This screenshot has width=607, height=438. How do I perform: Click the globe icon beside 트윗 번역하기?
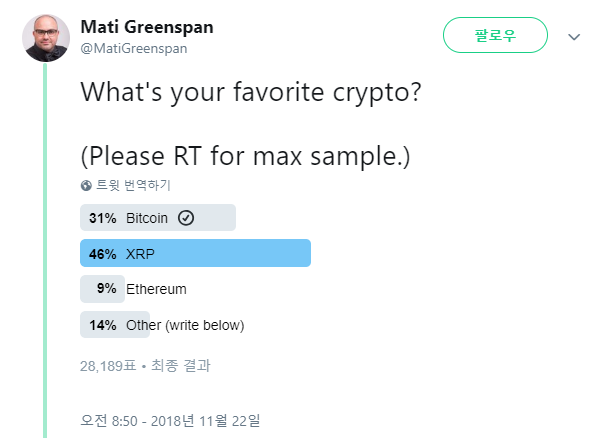pyautogui.click(x=86, y=186)
